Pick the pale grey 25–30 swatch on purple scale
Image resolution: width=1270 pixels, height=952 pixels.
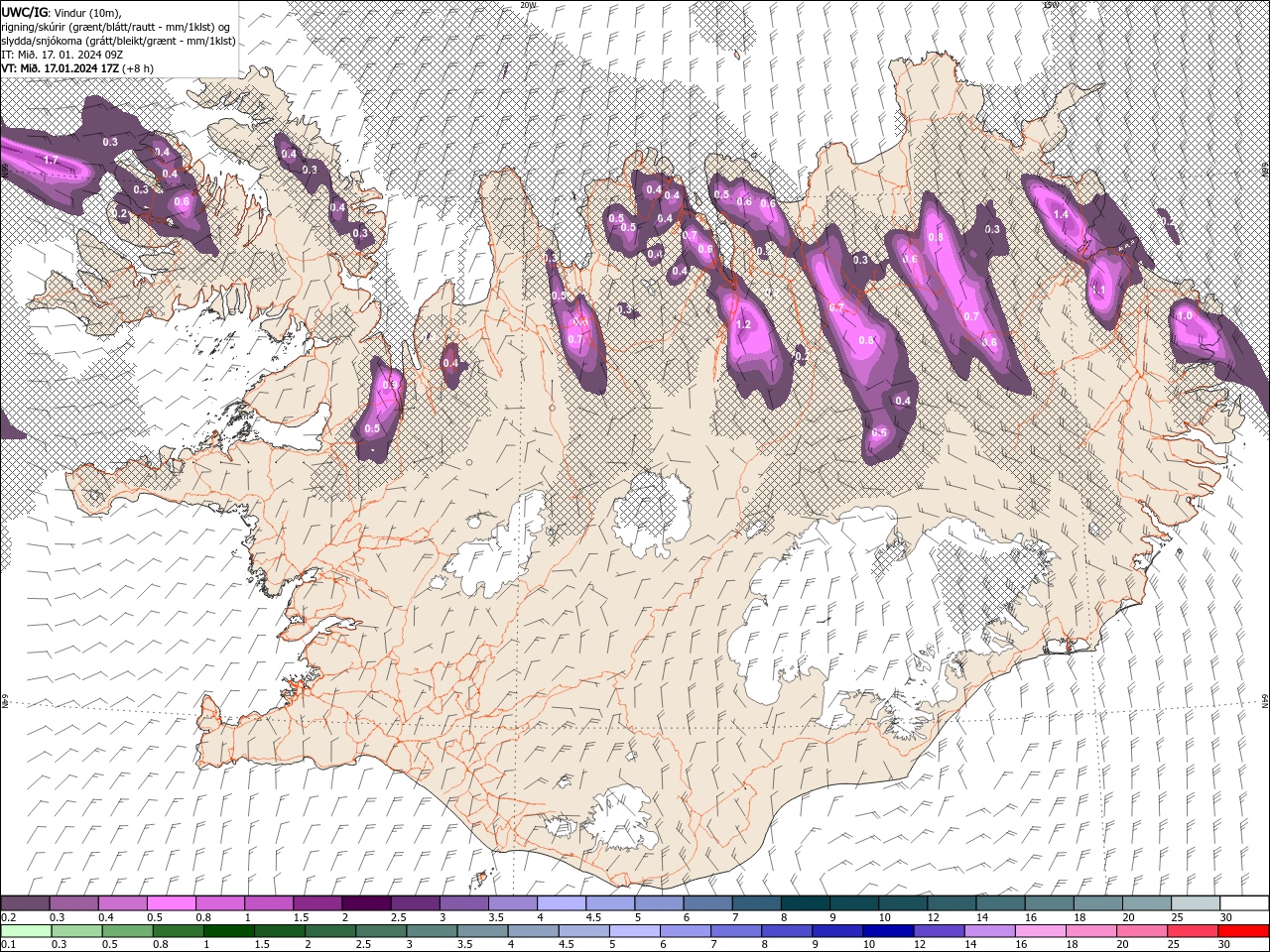[1196, 903]
